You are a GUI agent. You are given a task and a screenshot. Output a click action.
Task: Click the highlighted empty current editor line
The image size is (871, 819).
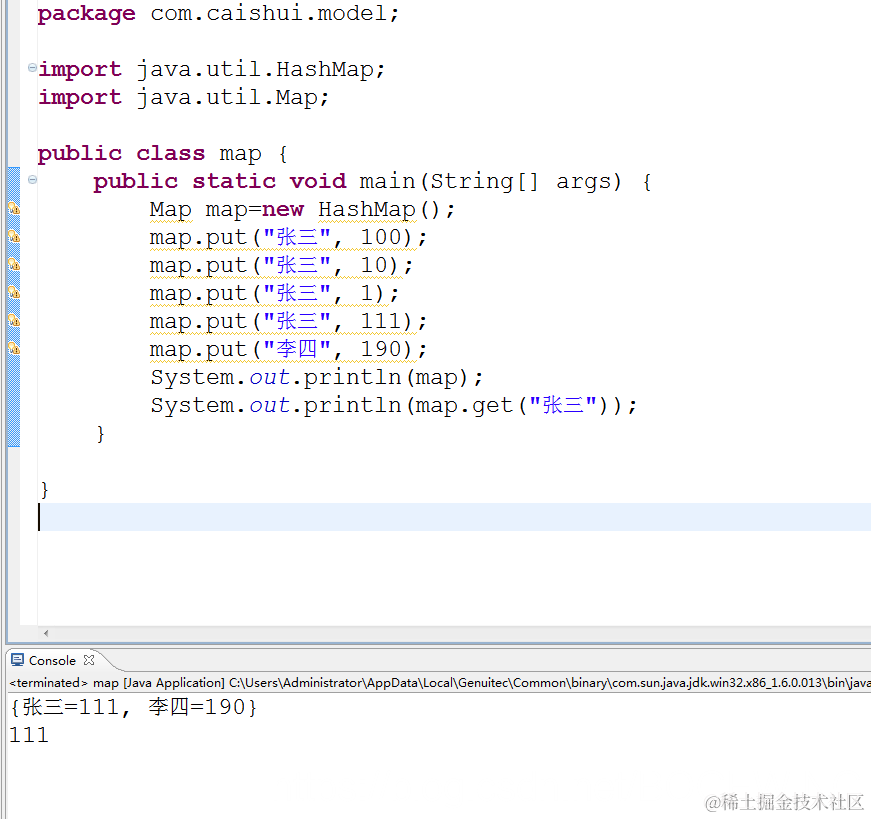point(454,517)
